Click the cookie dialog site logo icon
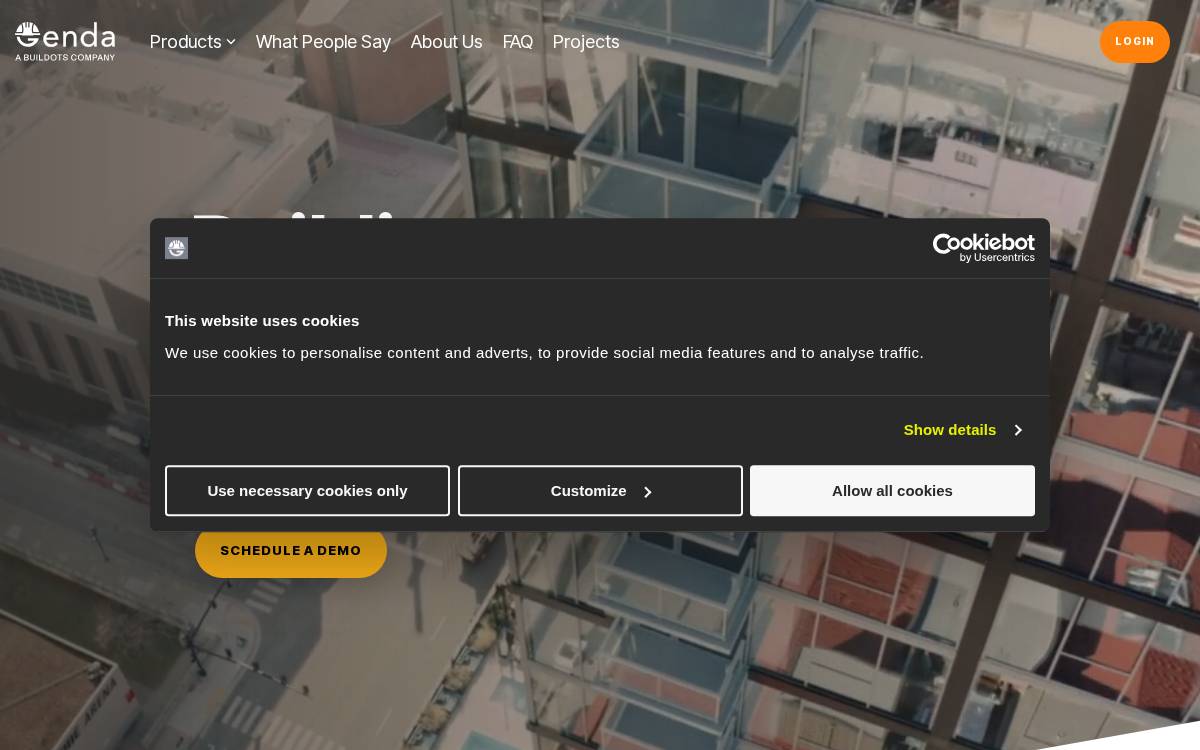Viewport: 1200px width, 750px height. [177, 248]
